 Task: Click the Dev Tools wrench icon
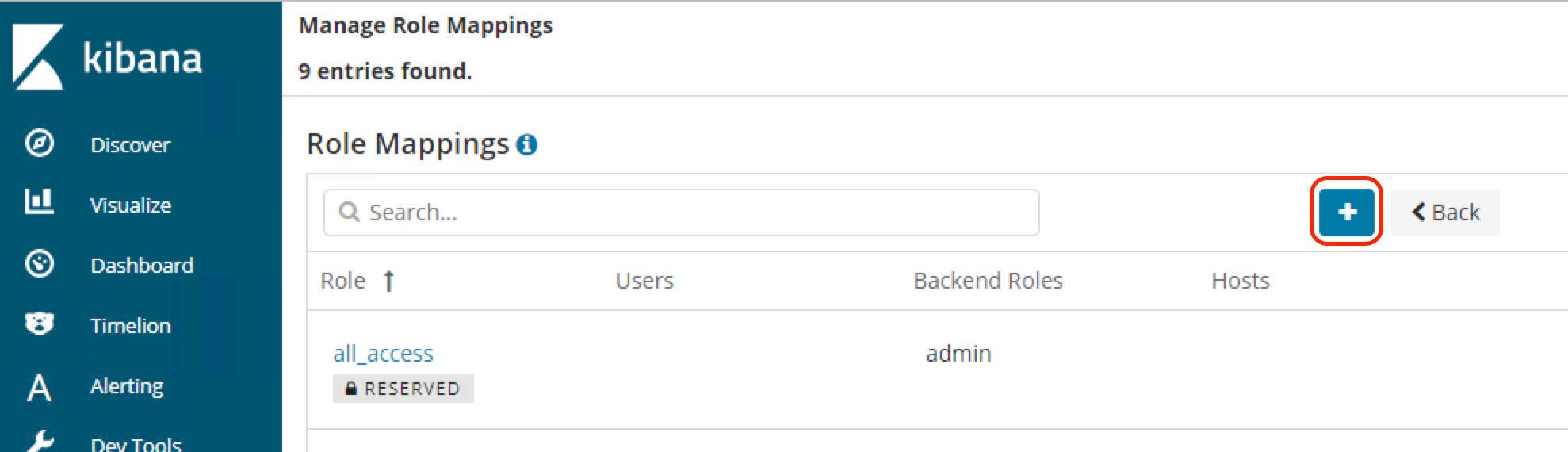tap(39, 441)
